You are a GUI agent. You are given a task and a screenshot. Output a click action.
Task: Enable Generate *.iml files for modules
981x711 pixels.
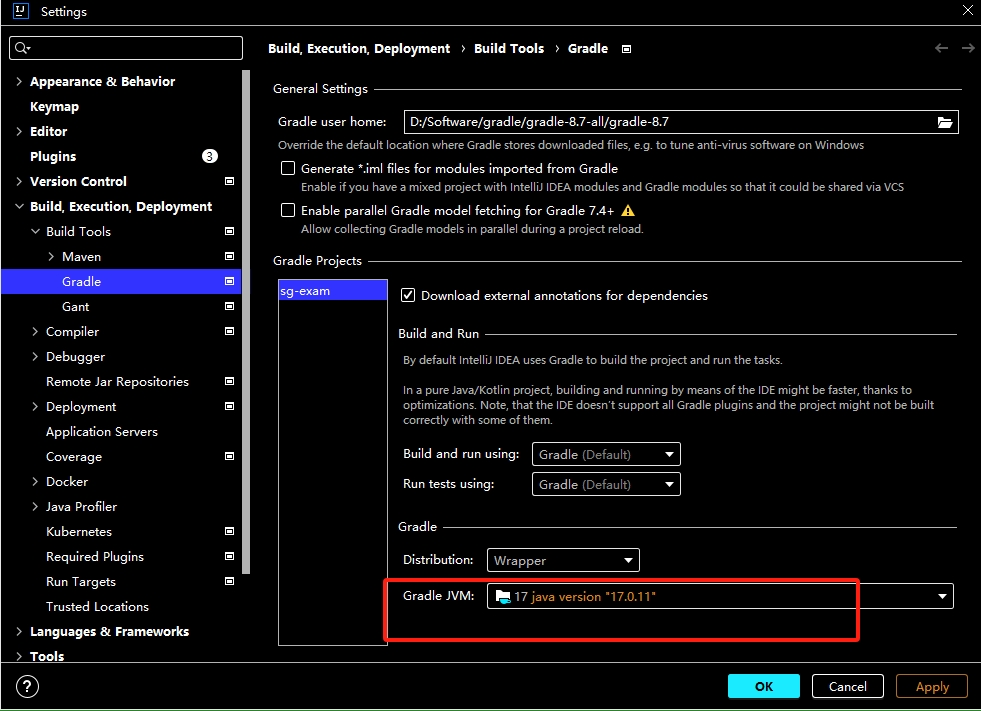[288, 168]
